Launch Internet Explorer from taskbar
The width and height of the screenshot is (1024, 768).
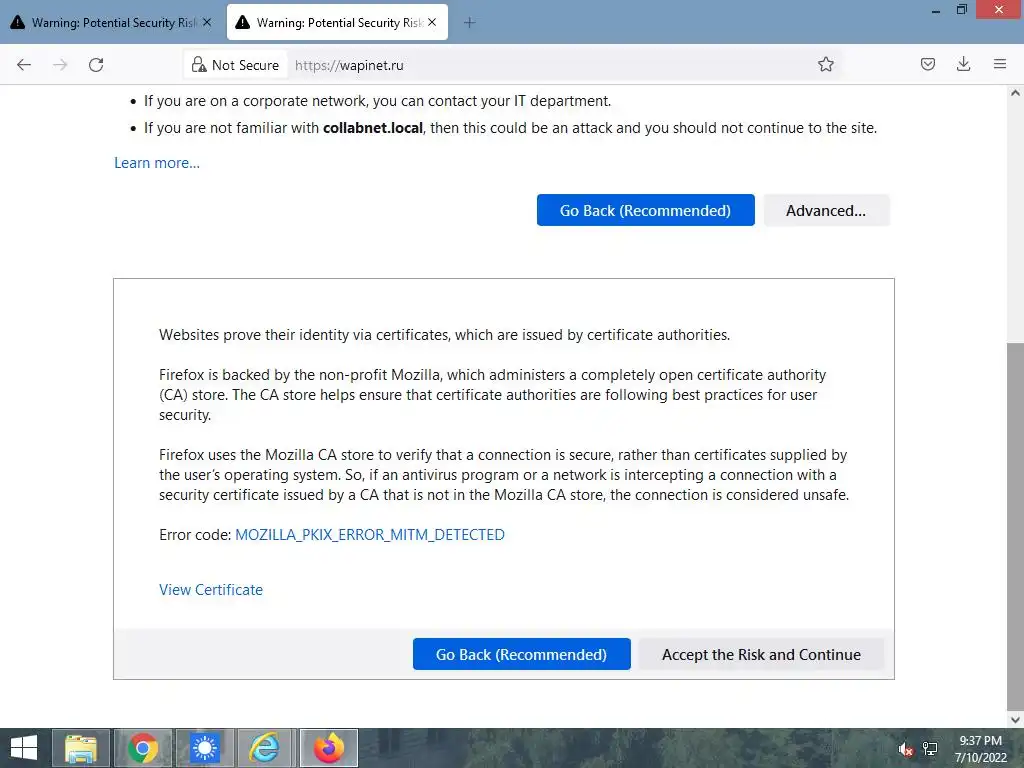266,748
